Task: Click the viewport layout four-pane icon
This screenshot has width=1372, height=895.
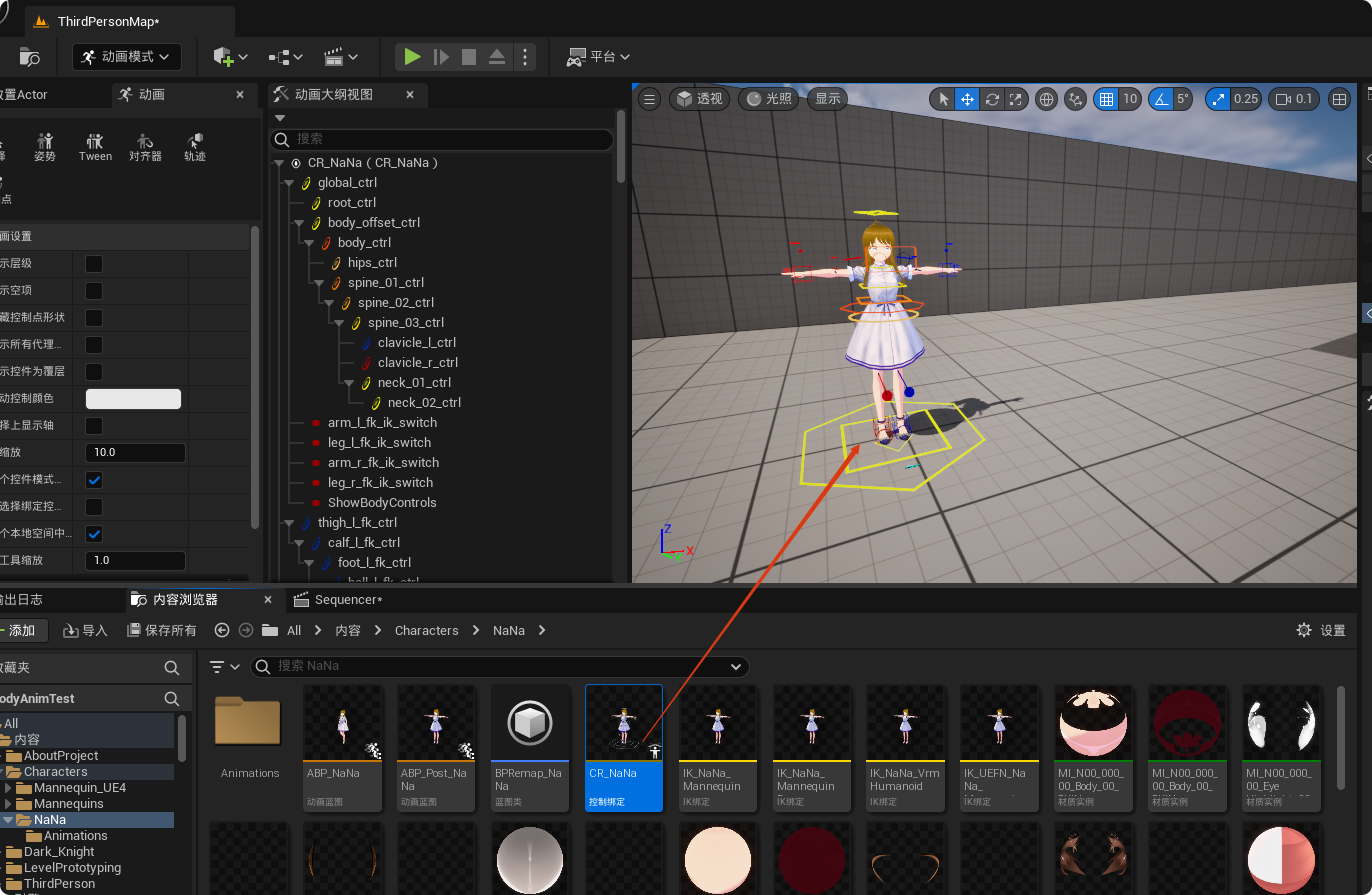Action: coord(1340,99)
